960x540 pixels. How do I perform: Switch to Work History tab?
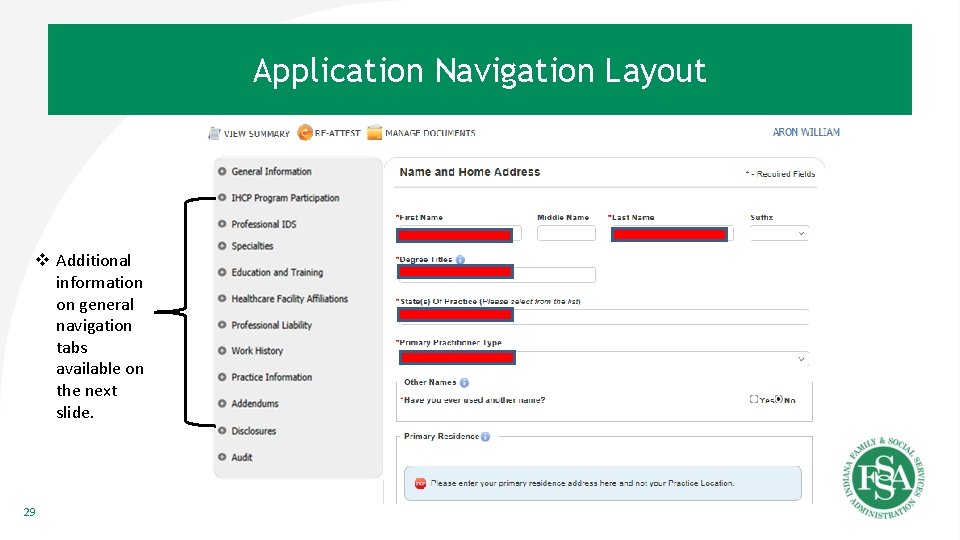pos(257,351)
